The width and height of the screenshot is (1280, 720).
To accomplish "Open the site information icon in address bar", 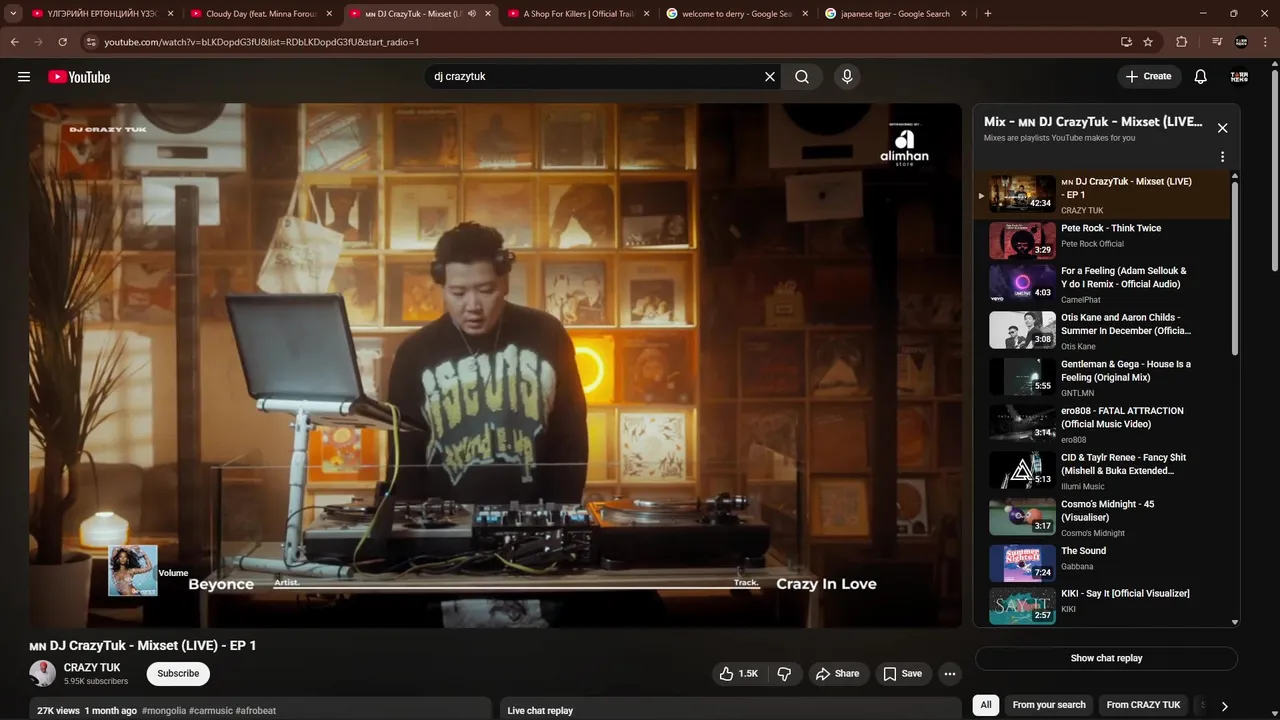I will pos(91,42).
